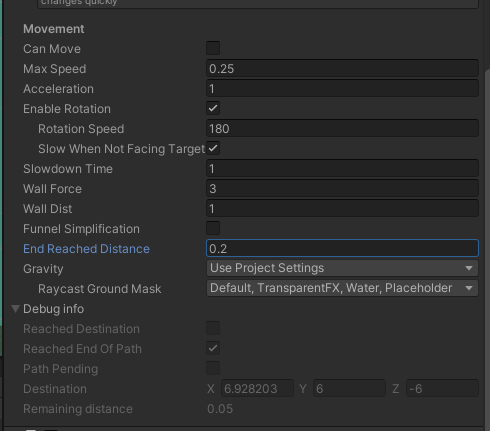The height and width of the screenshot is (431, 490).
Task: Click the End Reached Distance label
Action: pyautogui.click(x=86, y=249)
